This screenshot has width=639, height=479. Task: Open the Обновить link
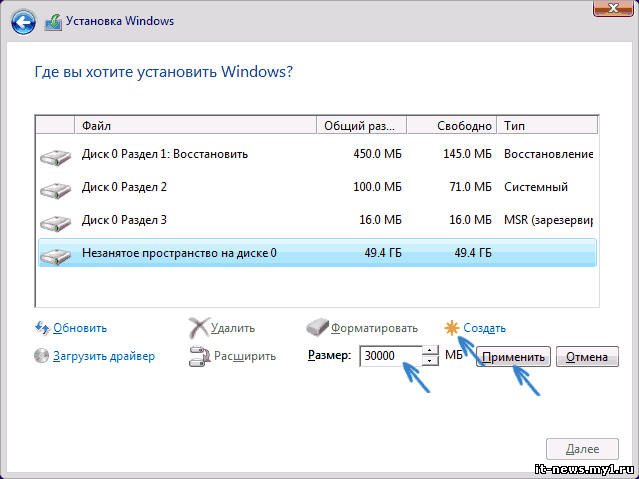(x=80, y=328)
